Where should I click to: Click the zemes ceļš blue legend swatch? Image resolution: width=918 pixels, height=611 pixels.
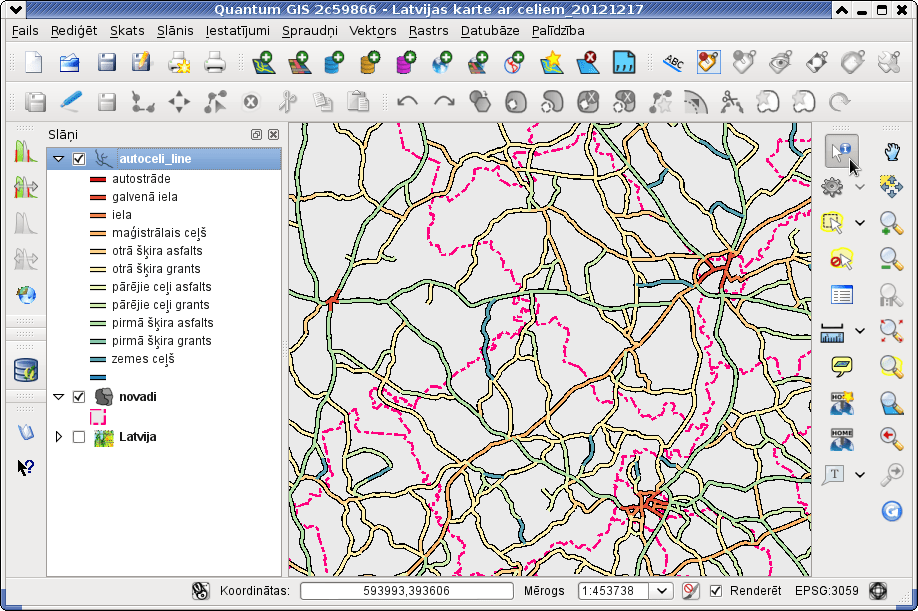pos(98,359)
